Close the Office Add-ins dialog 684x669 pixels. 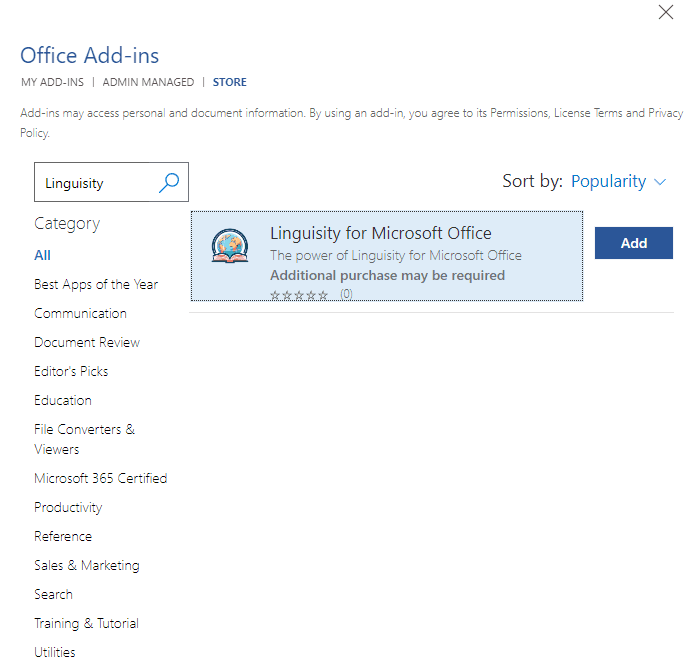666,12
